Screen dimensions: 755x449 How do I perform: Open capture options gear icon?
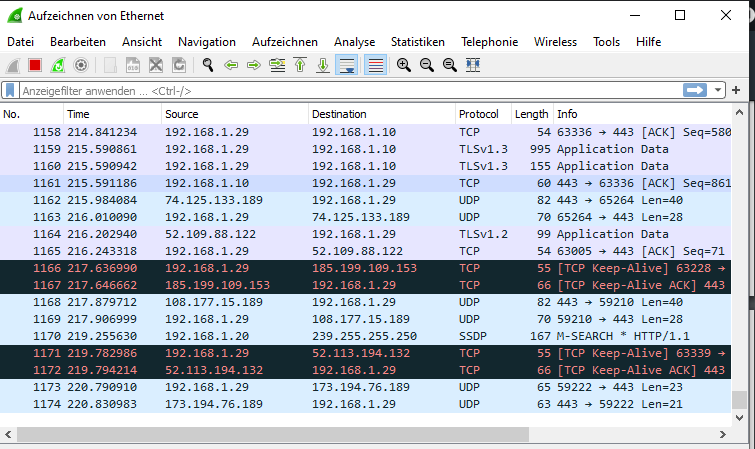click(x=81, y=65)
